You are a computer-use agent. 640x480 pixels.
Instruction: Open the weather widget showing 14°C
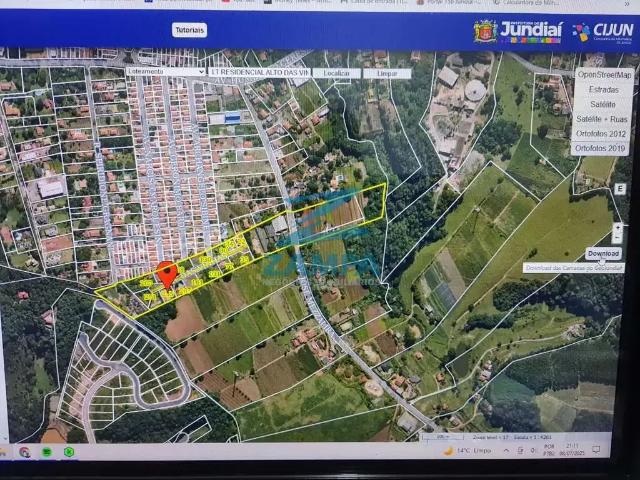467,451
